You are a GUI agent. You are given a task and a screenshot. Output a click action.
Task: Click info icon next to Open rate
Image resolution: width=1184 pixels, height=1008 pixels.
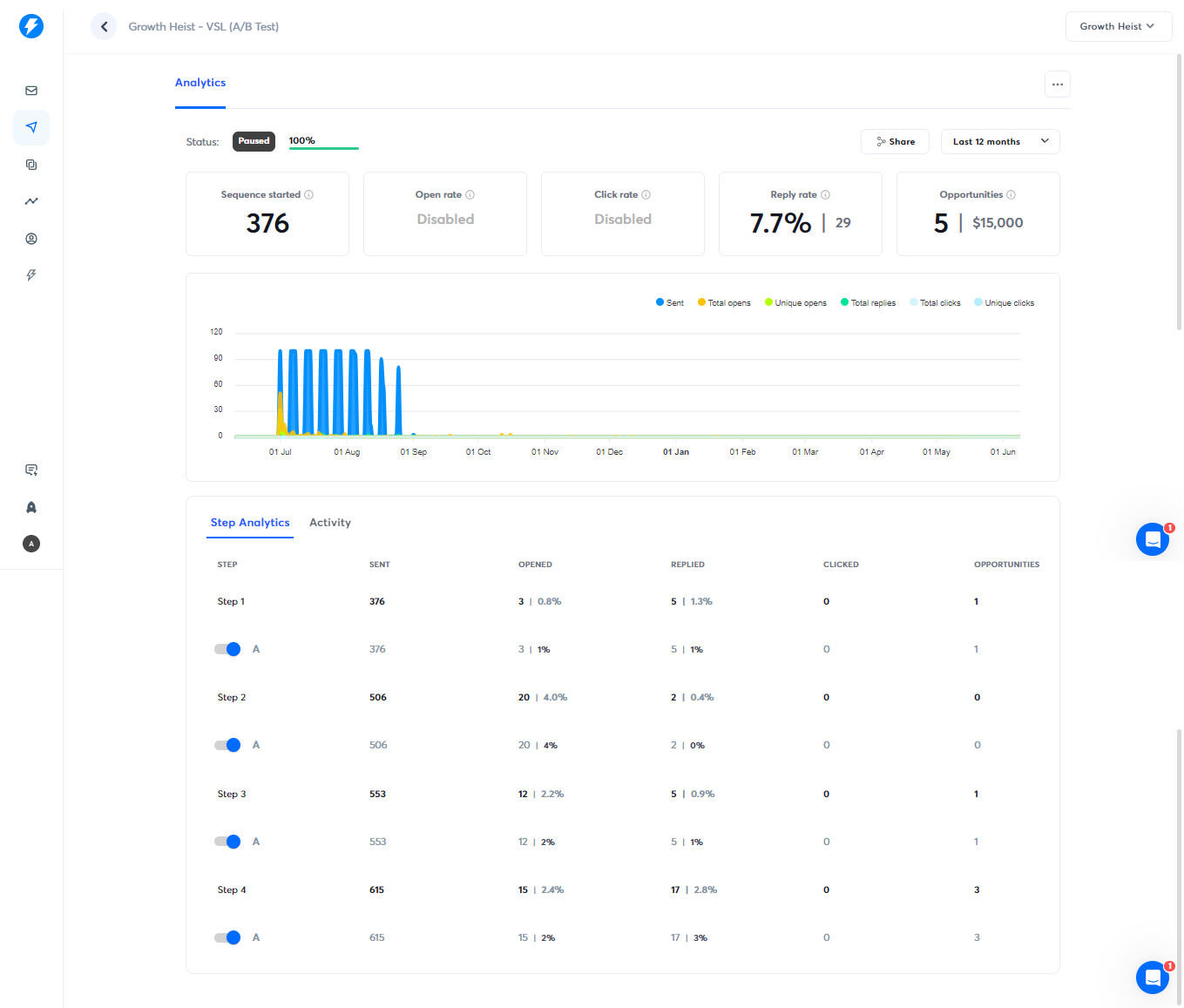click(470, 195)
